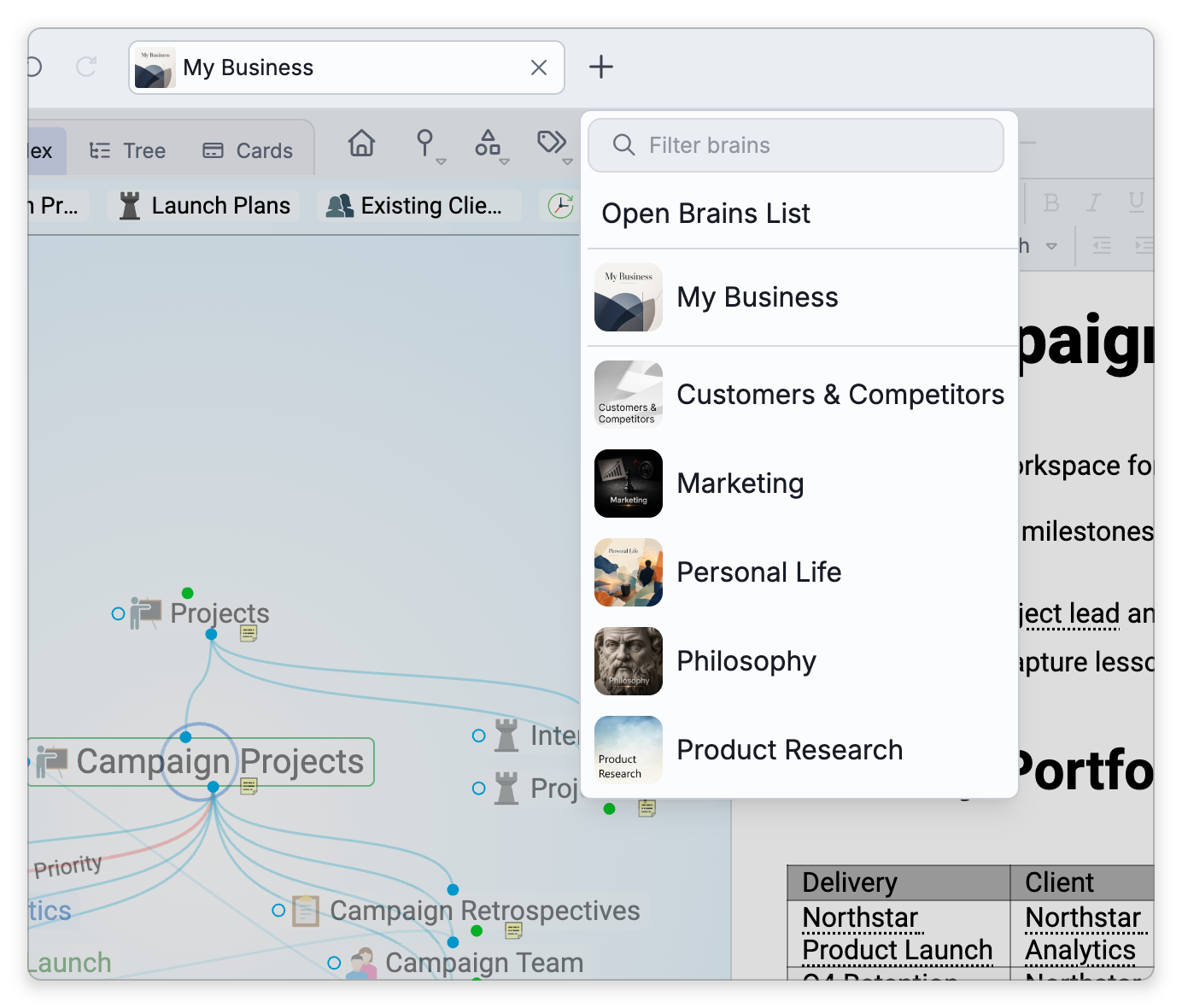This screenshot has height=1008, width=1182.
Task: Switch to Tree view
Action: click(128, 151)
